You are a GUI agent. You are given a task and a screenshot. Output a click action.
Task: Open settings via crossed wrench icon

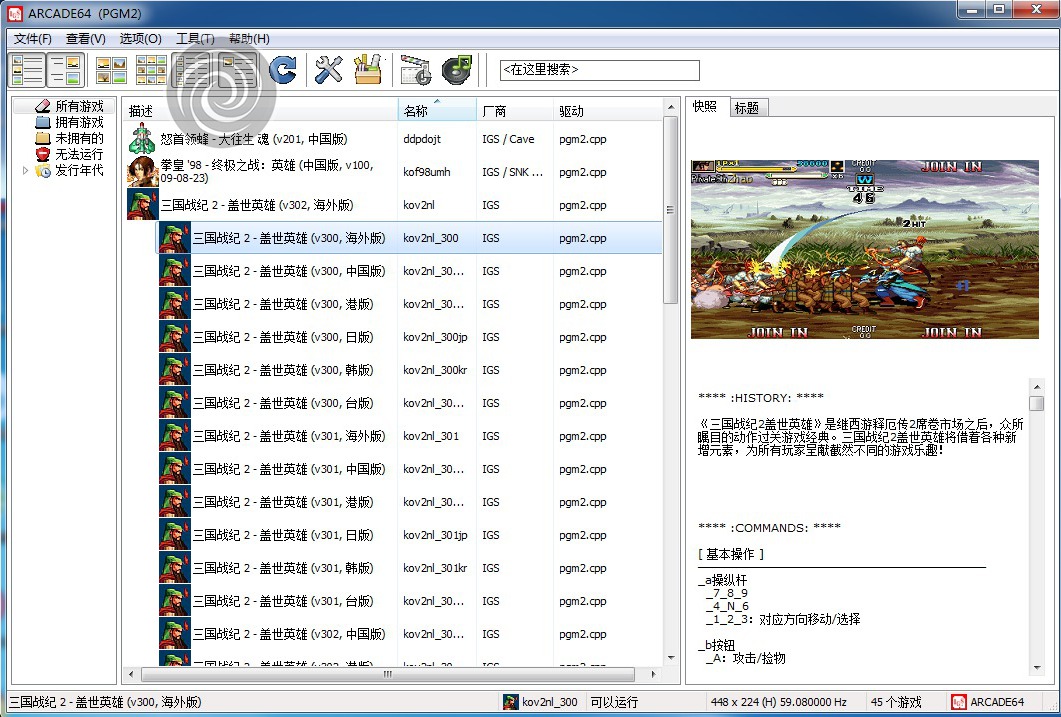[x=328, y=70]
